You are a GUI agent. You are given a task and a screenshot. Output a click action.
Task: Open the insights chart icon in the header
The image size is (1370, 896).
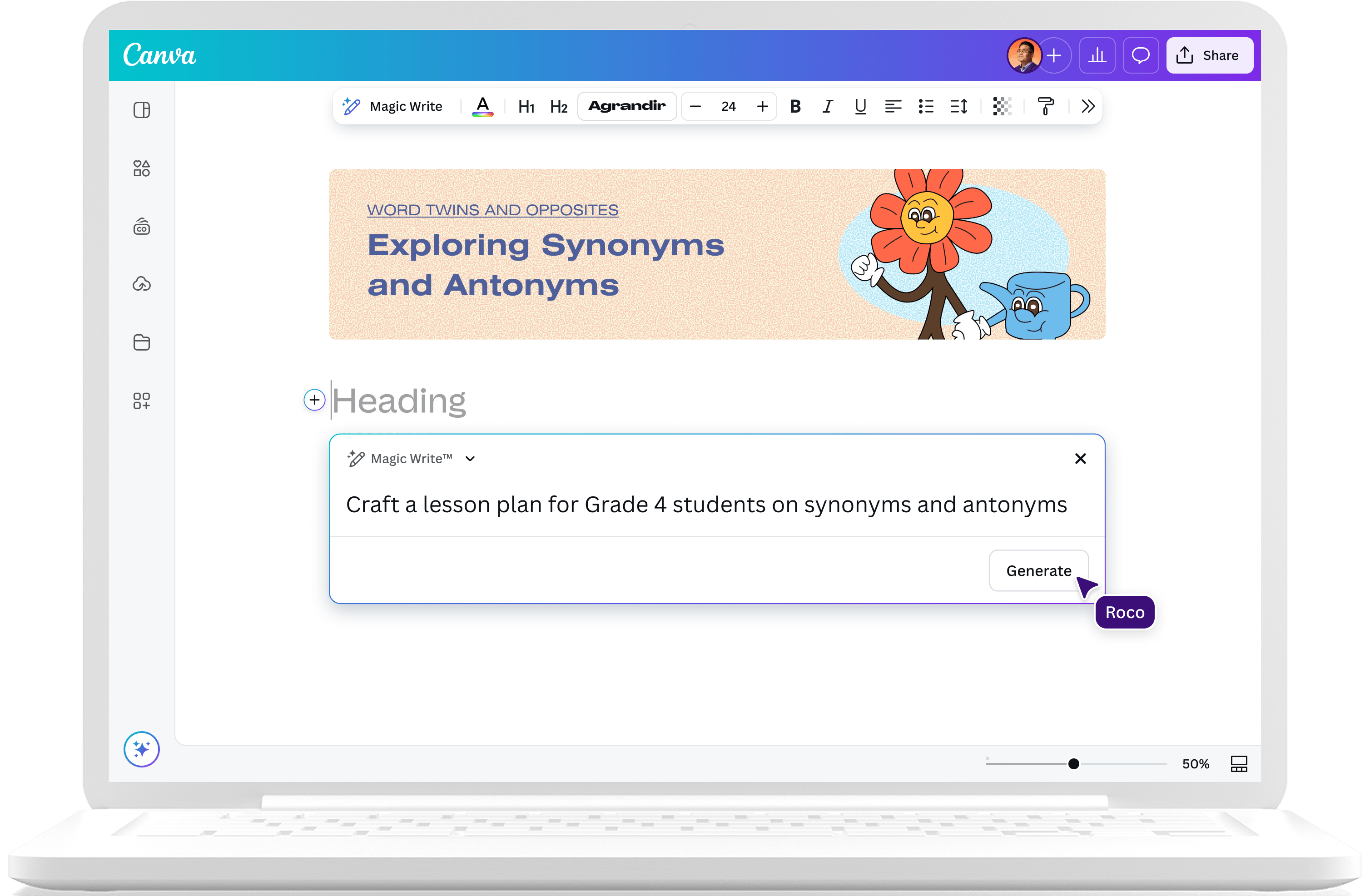pos(1097,55)
